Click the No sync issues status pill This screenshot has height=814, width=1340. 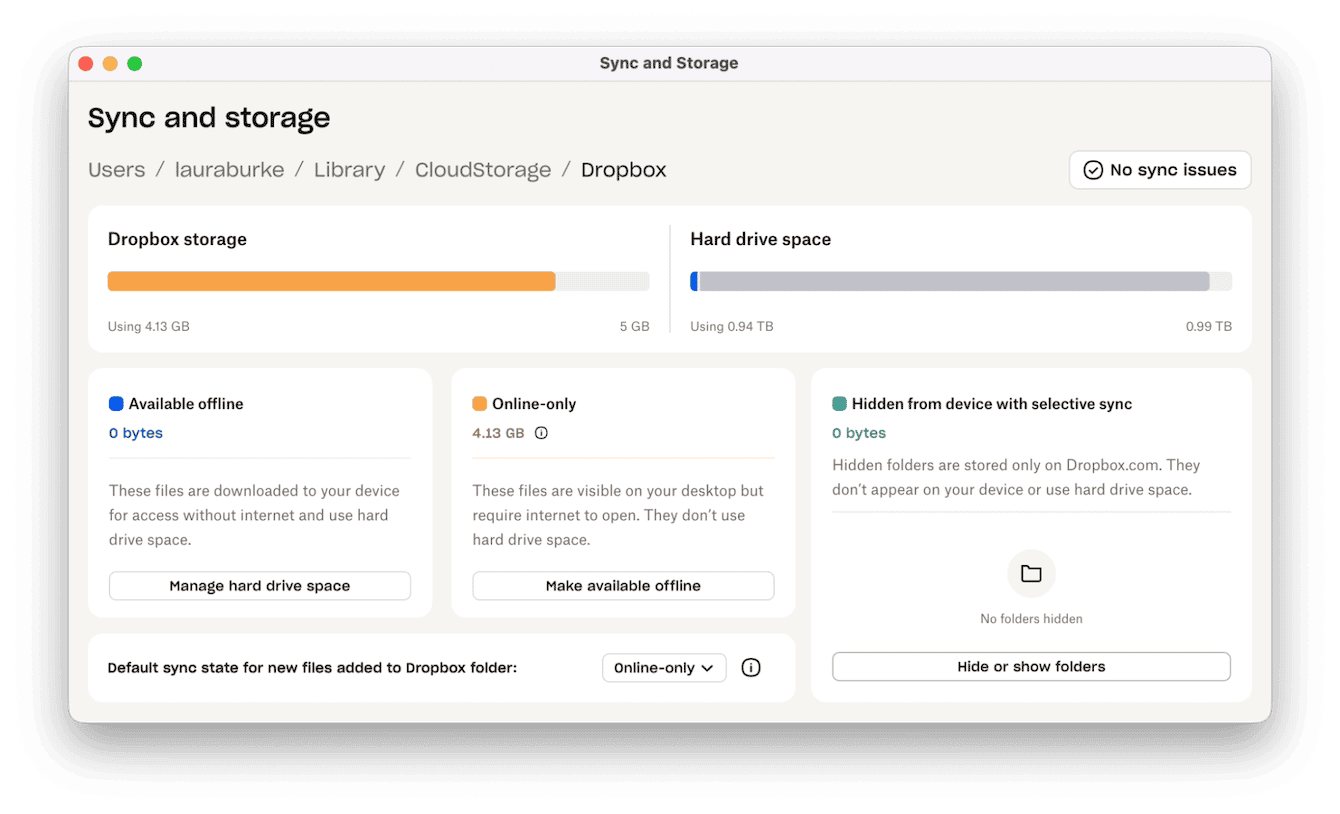(1159, 170)
